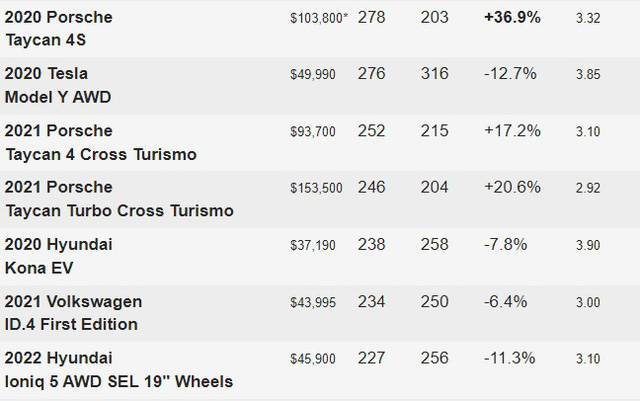Select the Hyundai Ioniq 5 AWD SEL name
The image size is (640, 401).
119,370
